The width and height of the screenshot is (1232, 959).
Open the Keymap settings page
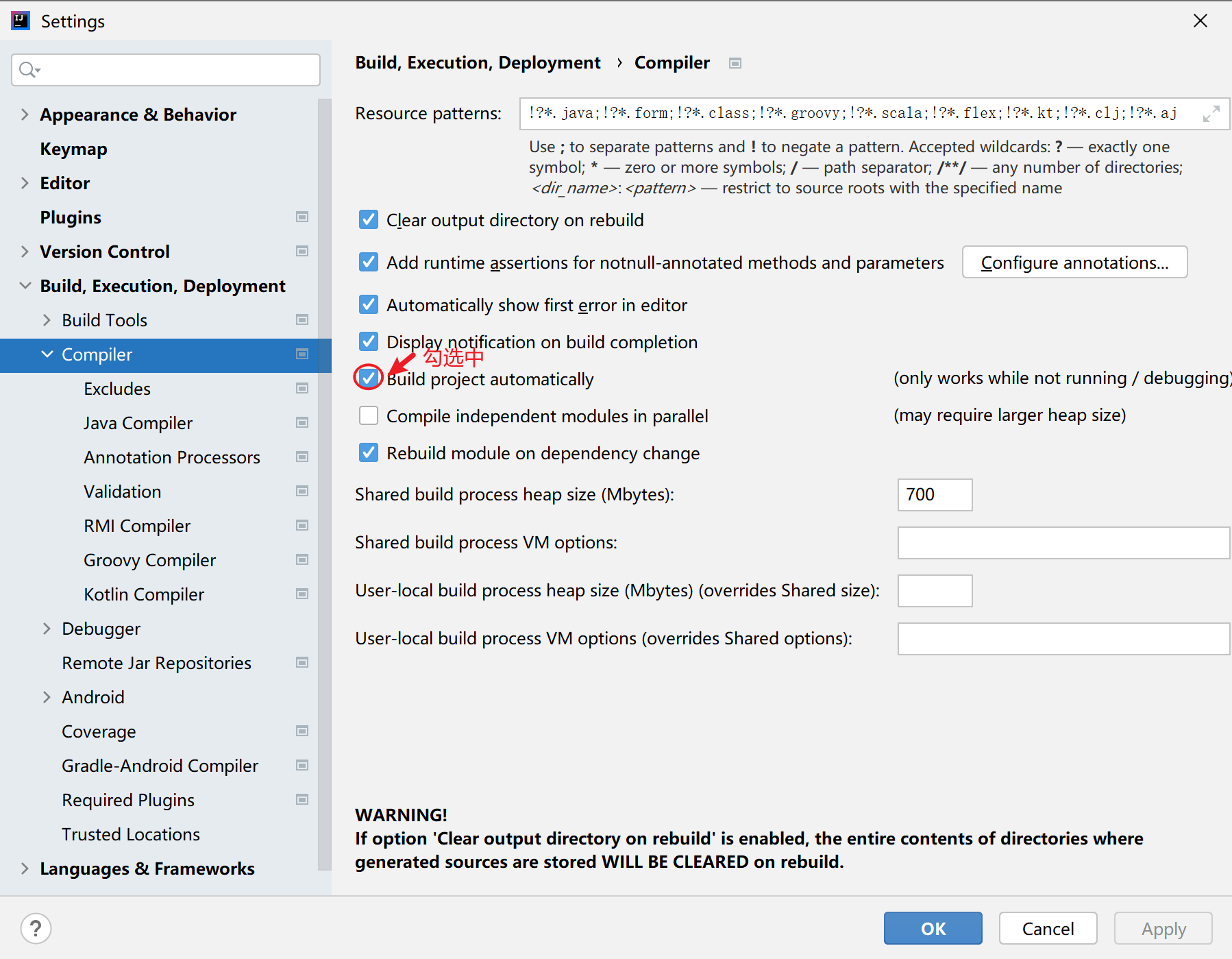tap(73, 149)
